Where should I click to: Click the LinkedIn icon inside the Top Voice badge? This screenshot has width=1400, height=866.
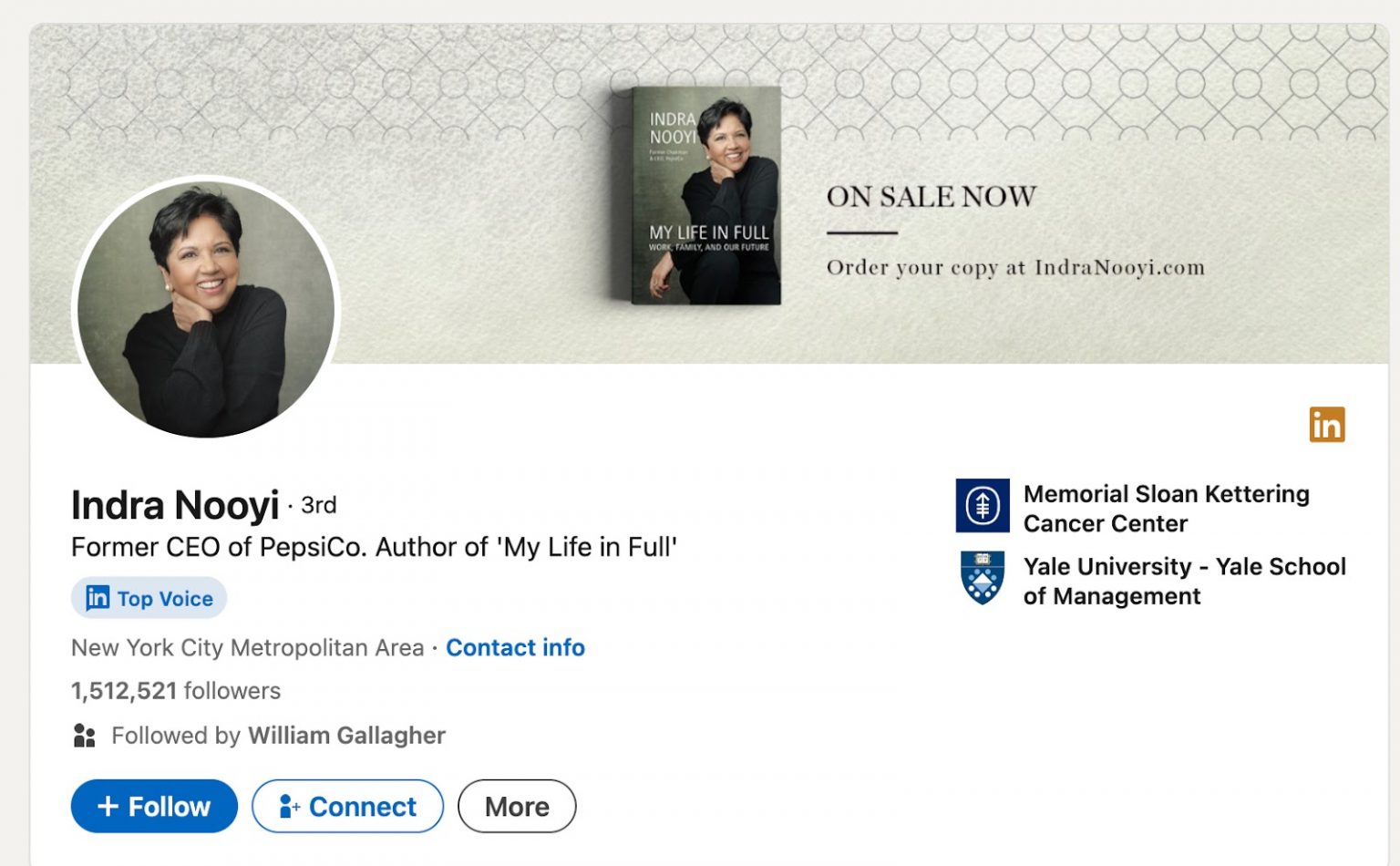(x=99, y=598)
